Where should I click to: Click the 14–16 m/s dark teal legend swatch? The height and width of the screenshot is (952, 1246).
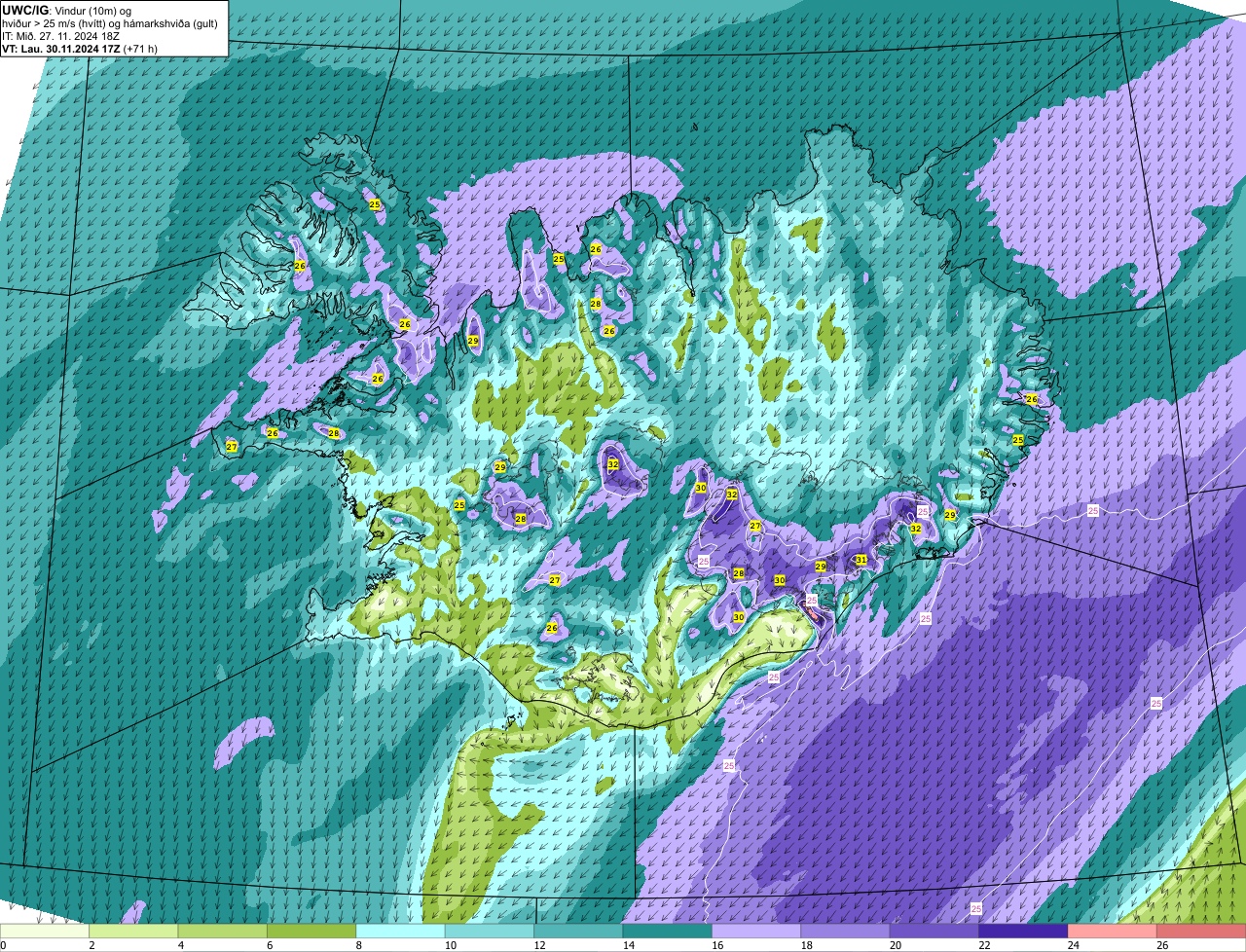[x=668, y=931]
